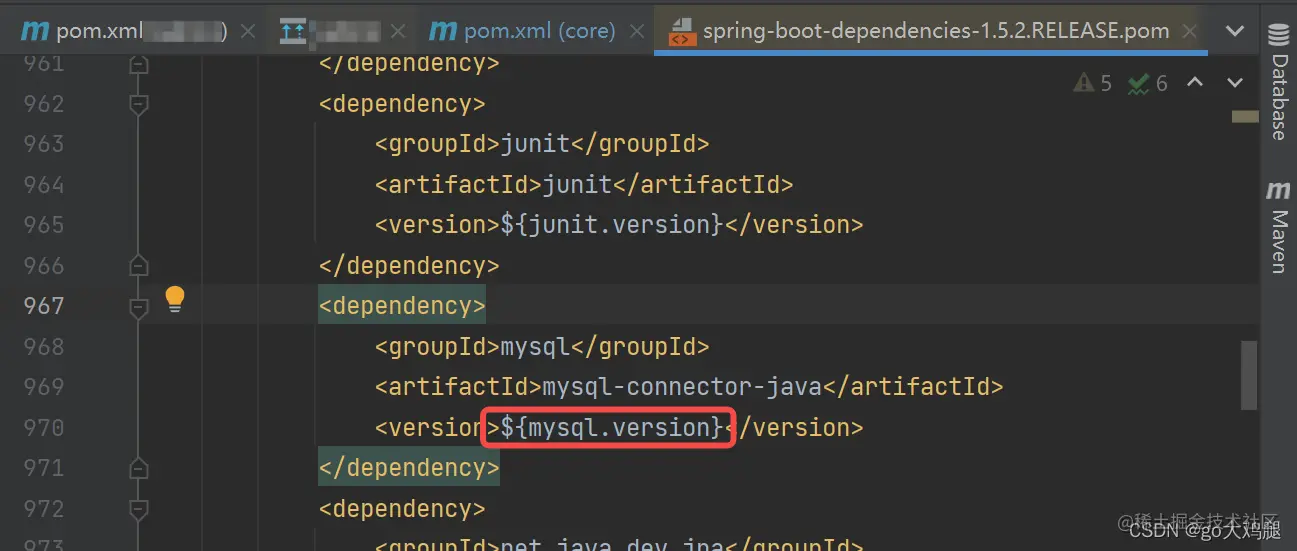Click the junit groupId value
The width and height of the screenshot is (1297, 551).
(534, 144)
